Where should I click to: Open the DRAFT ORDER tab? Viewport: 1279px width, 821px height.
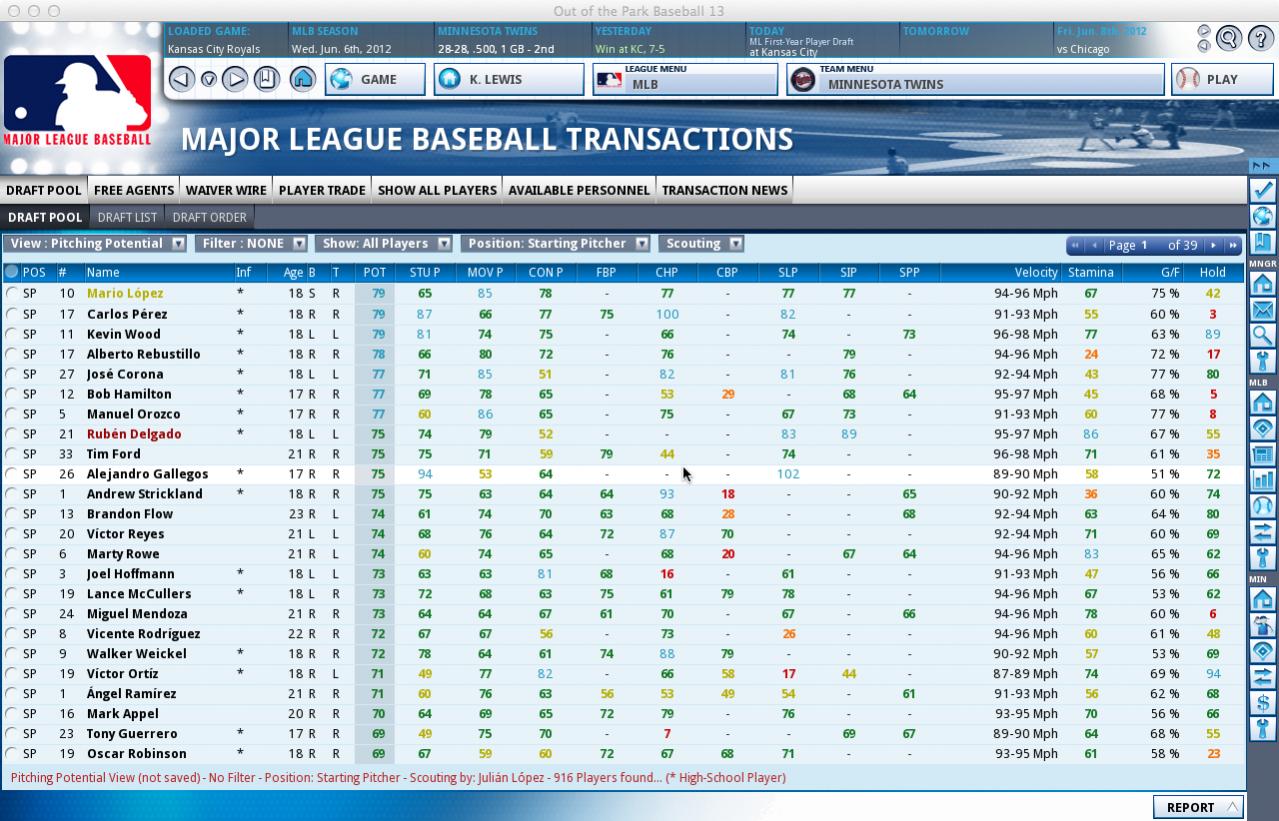209,217
